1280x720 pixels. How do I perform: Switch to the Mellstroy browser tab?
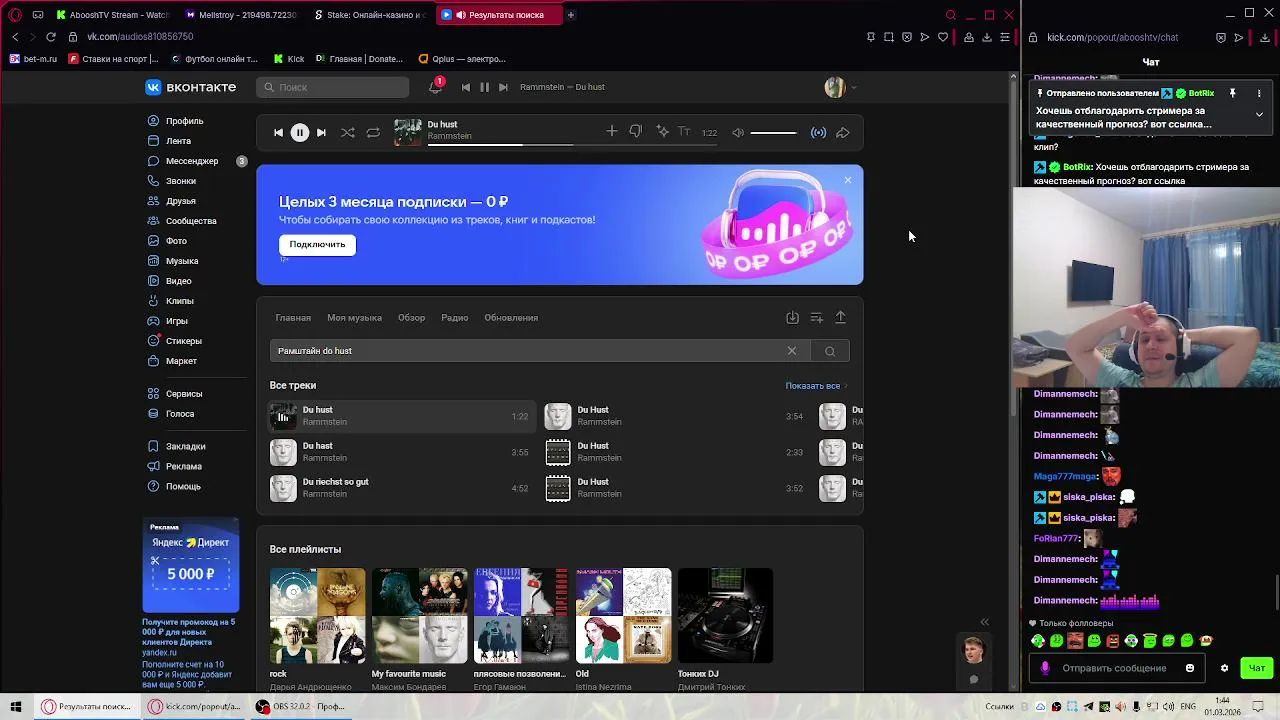tap(240, 15)
